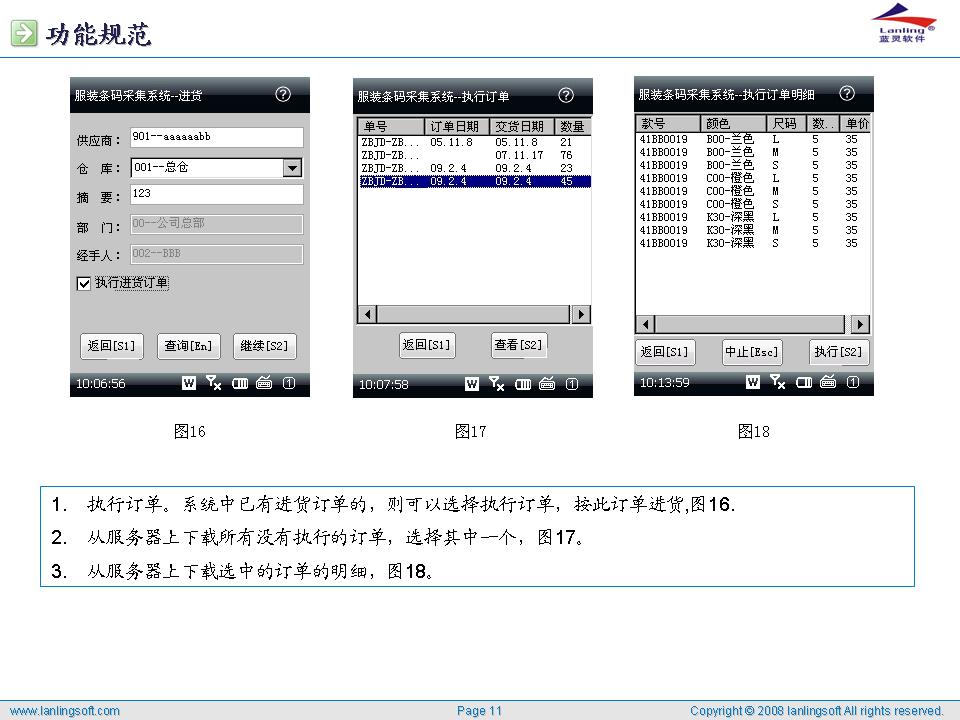Click 颜色 column header in detail list

[x=733, y=123]
